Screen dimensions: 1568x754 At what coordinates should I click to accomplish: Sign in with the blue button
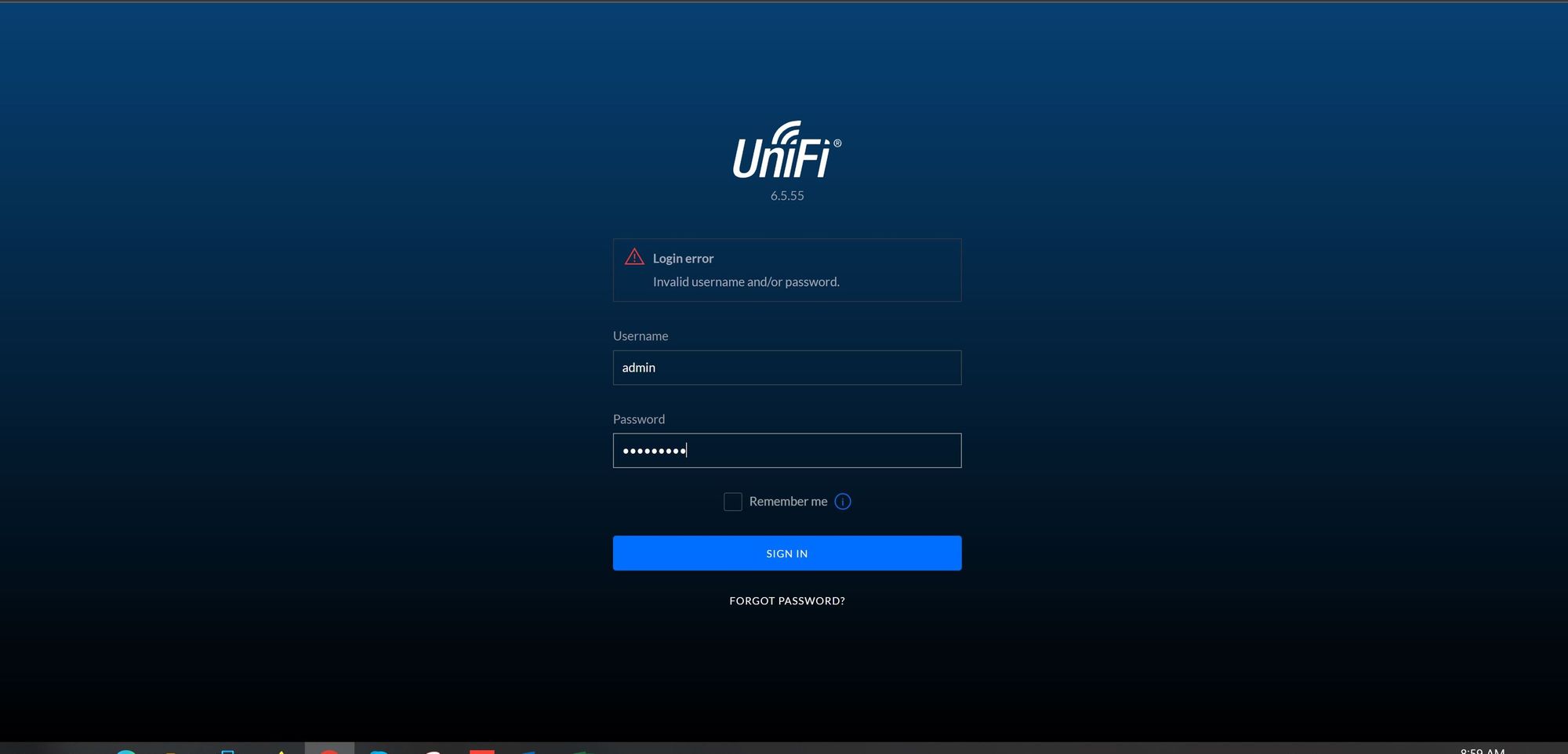(787, 553)
